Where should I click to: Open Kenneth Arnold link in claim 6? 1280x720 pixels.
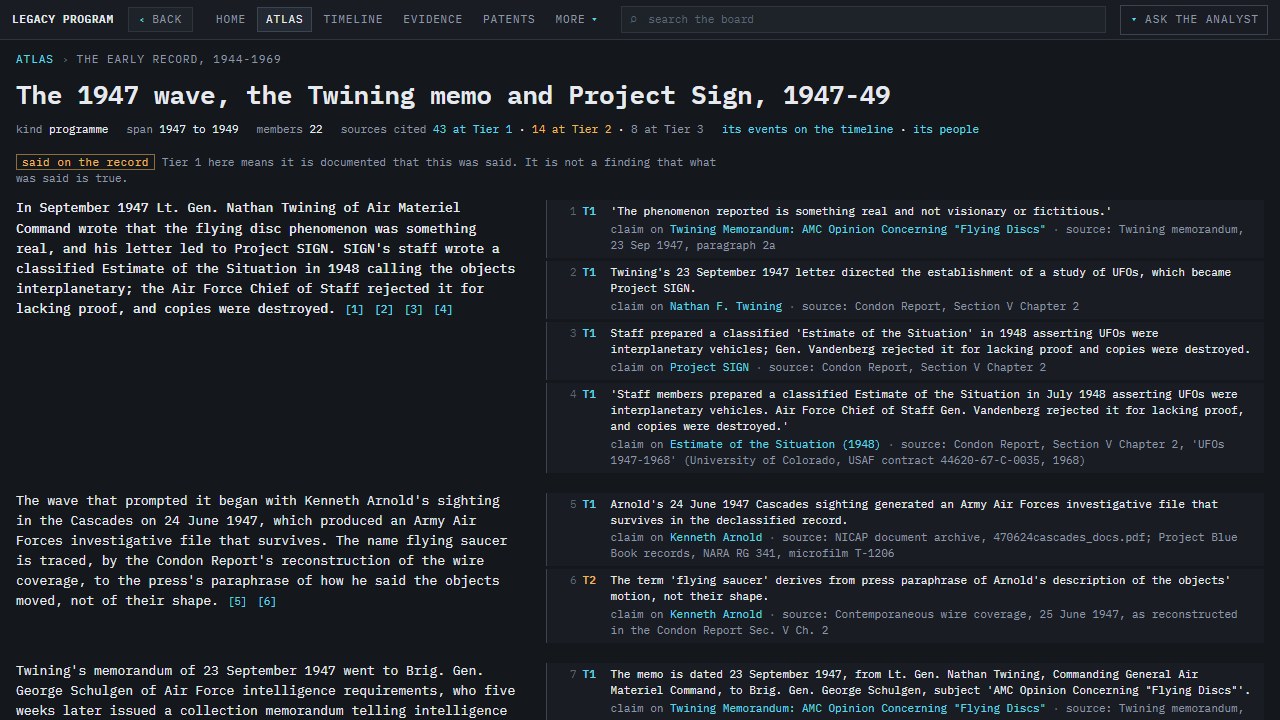[x=716, y=614]
